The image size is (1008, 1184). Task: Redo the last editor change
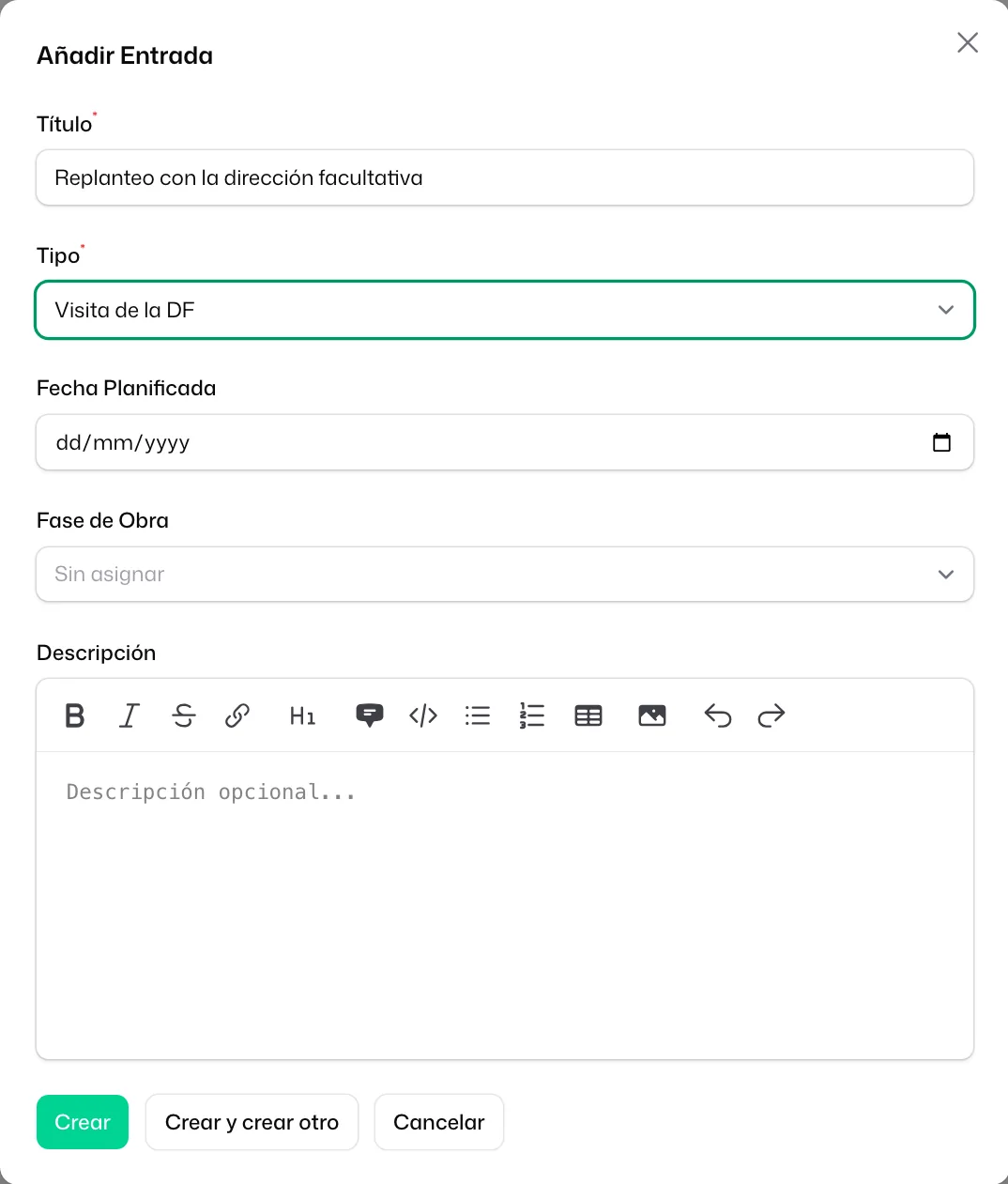click(771, 715)
